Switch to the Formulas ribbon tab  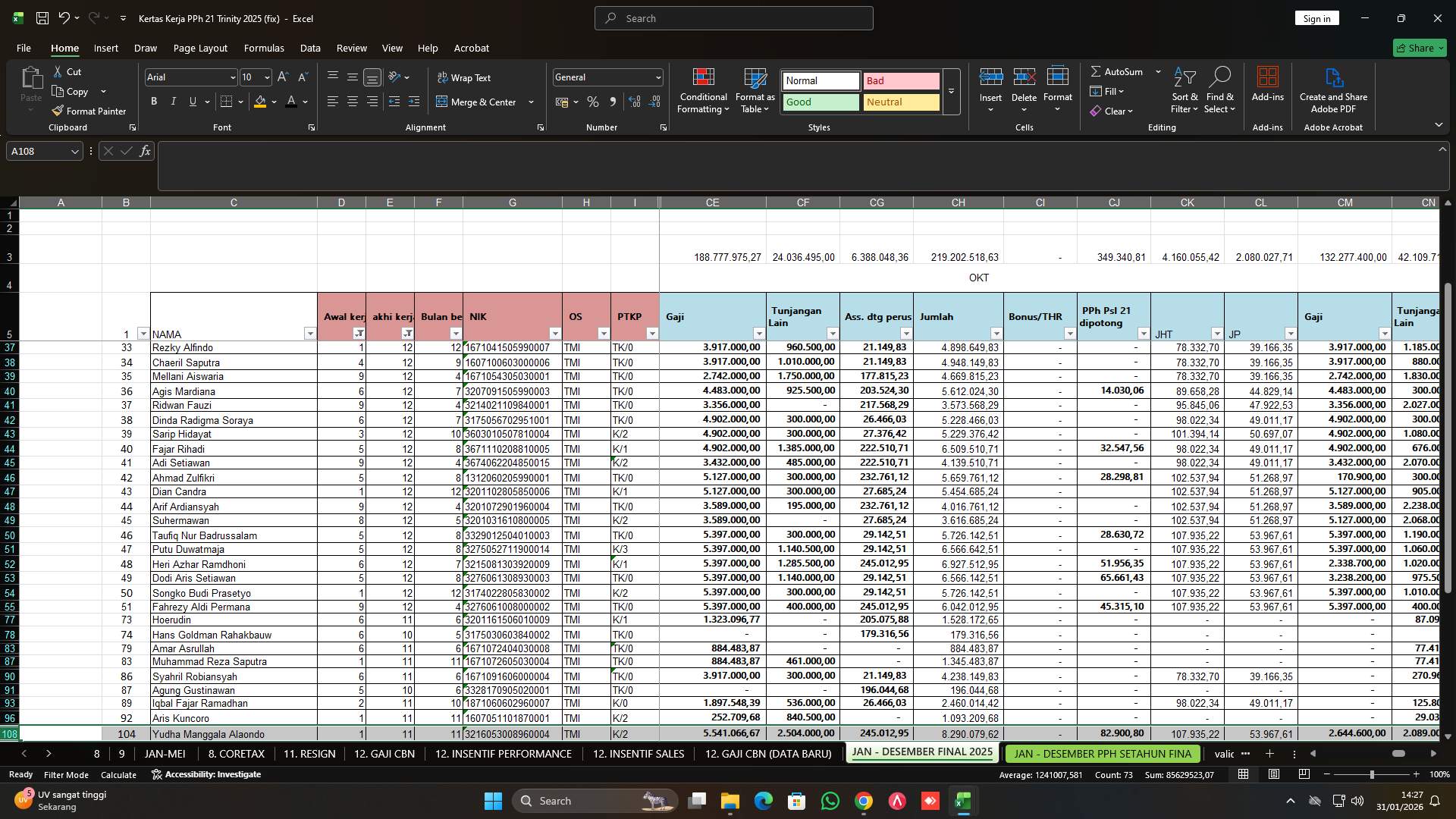(263, 48)
